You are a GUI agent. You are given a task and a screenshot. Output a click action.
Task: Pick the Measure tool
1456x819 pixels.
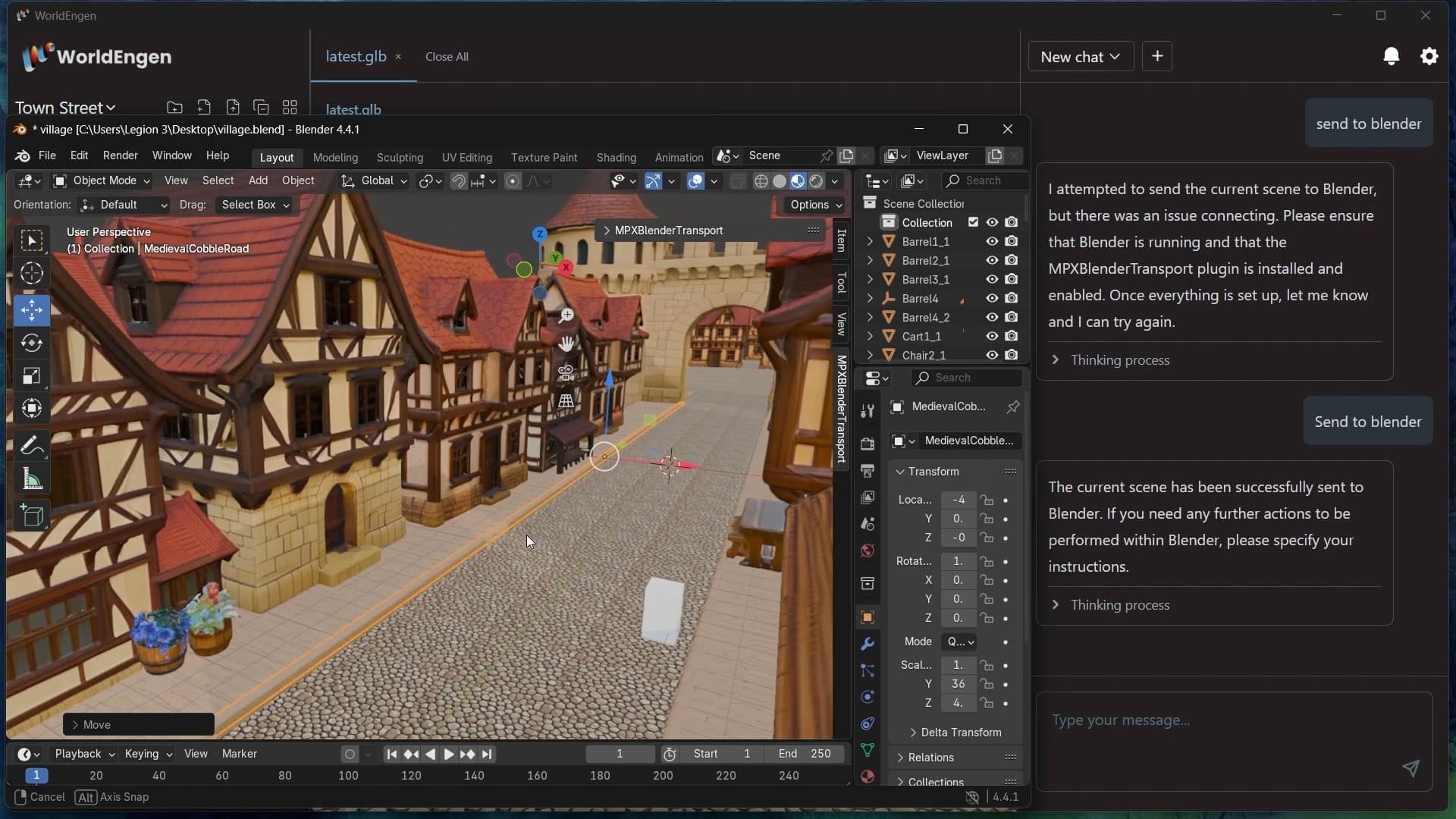point(32,478)
